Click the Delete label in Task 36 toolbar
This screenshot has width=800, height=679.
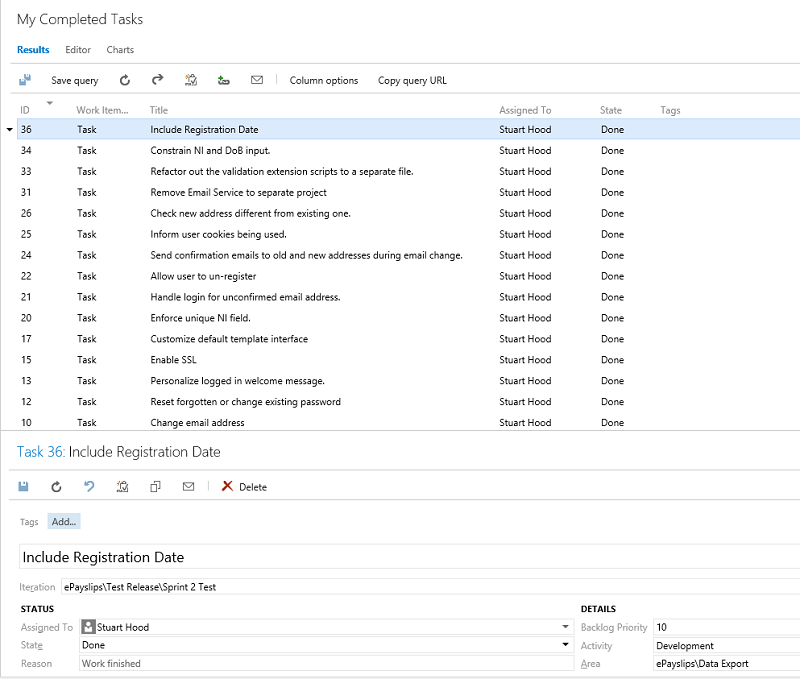pyautogui.click(x=253, y=487)
